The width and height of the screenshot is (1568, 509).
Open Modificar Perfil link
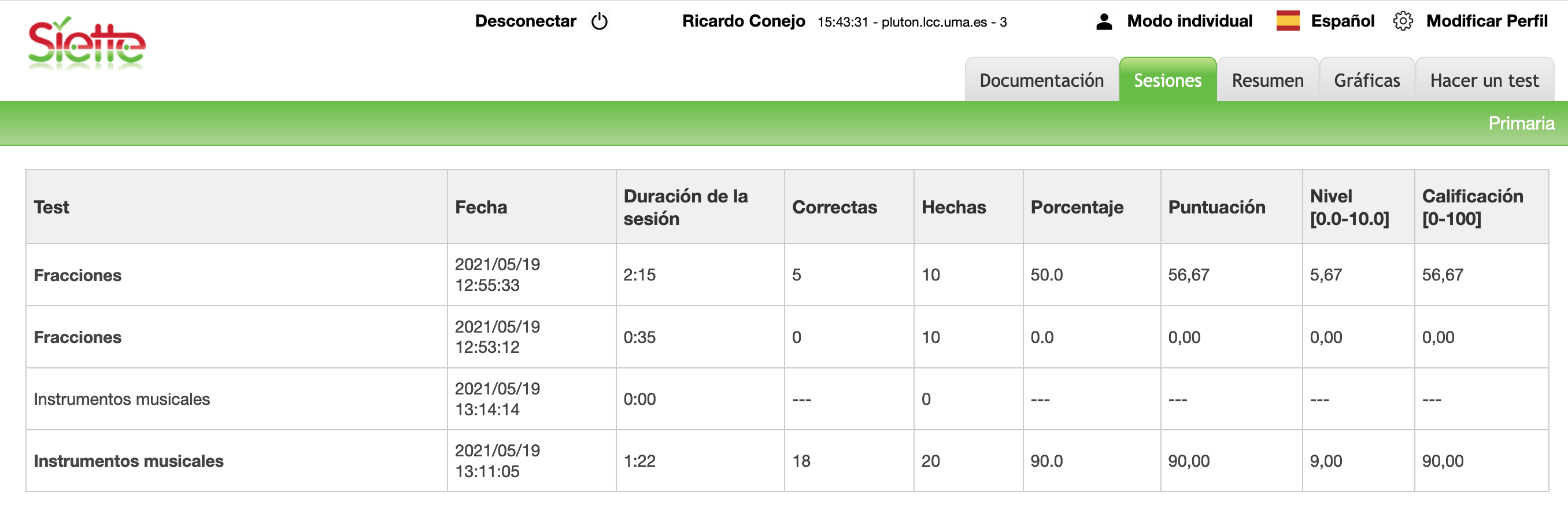pyautogui.click(x=1486, y=21)
